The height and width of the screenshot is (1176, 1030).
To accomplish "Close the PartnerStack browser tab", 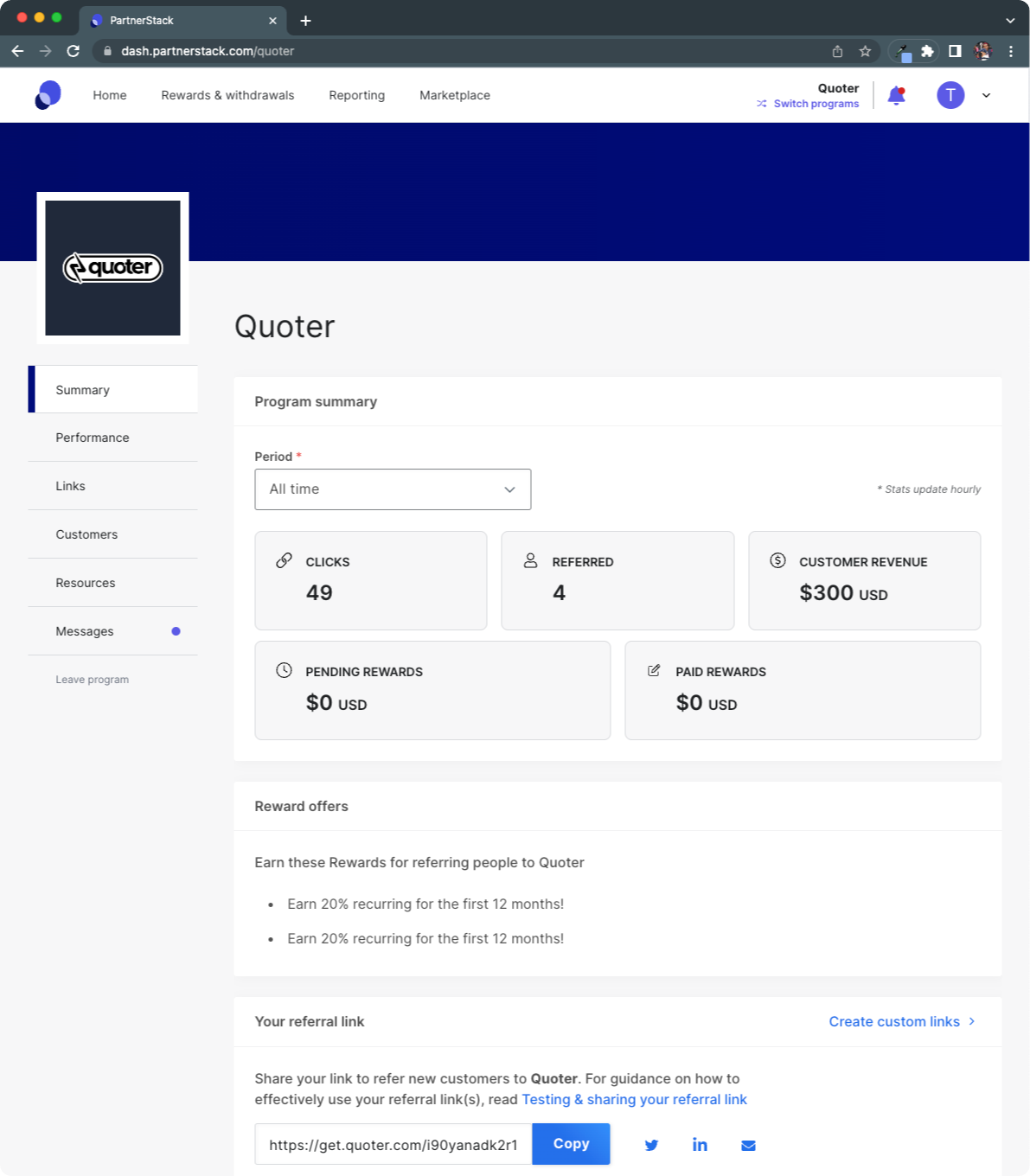I will 272,21.
